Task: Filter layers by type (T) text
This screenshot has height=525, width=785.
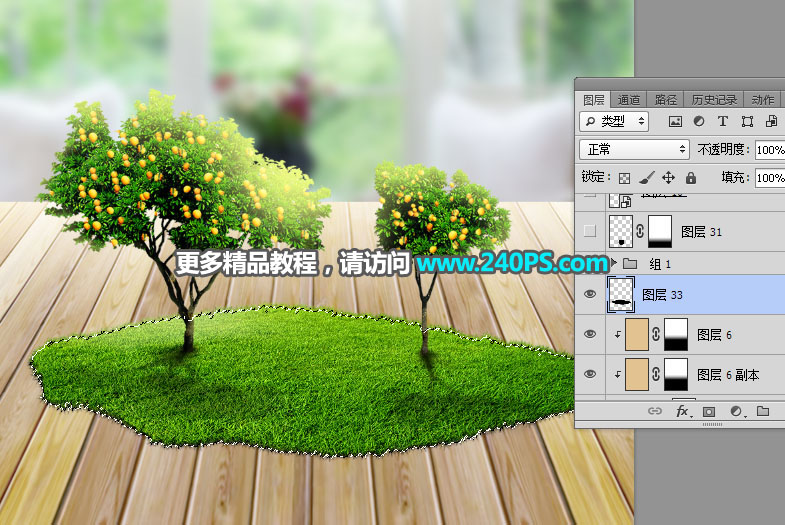Action: (722, 121)
